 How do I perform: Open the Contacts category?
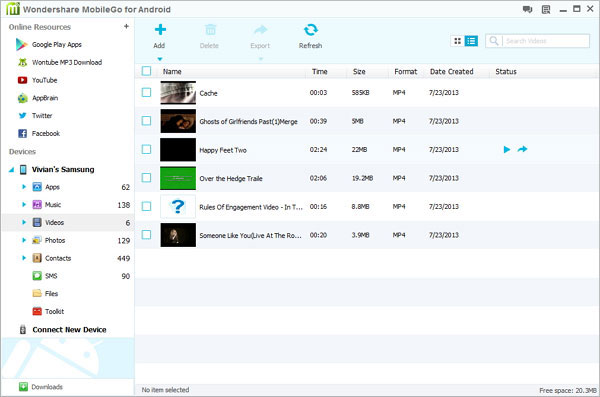point(58,258)
